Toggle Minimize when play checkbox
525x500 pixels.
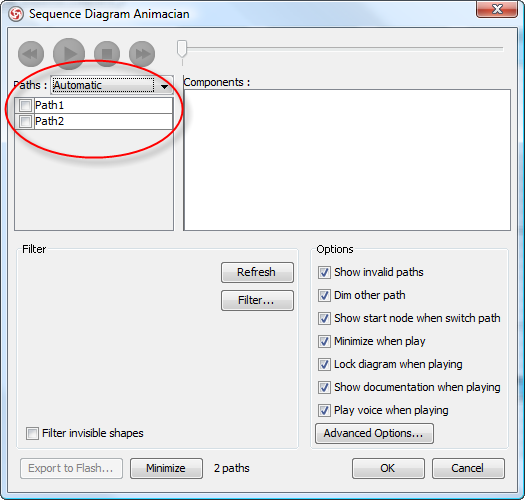click(x=324, y=341)
